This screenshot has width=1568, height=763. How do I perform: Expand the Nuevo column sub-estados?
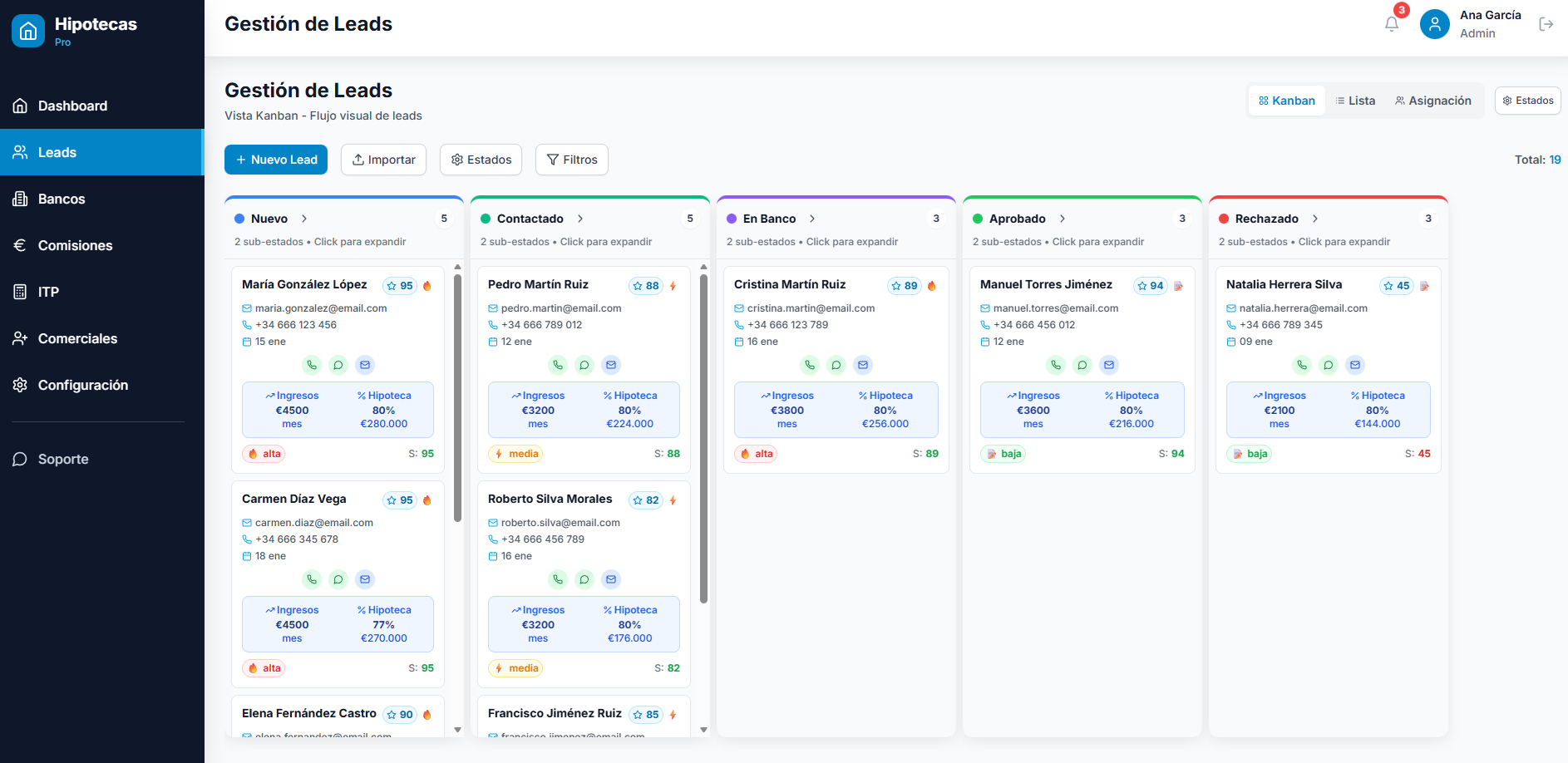(x=304, y=219)
